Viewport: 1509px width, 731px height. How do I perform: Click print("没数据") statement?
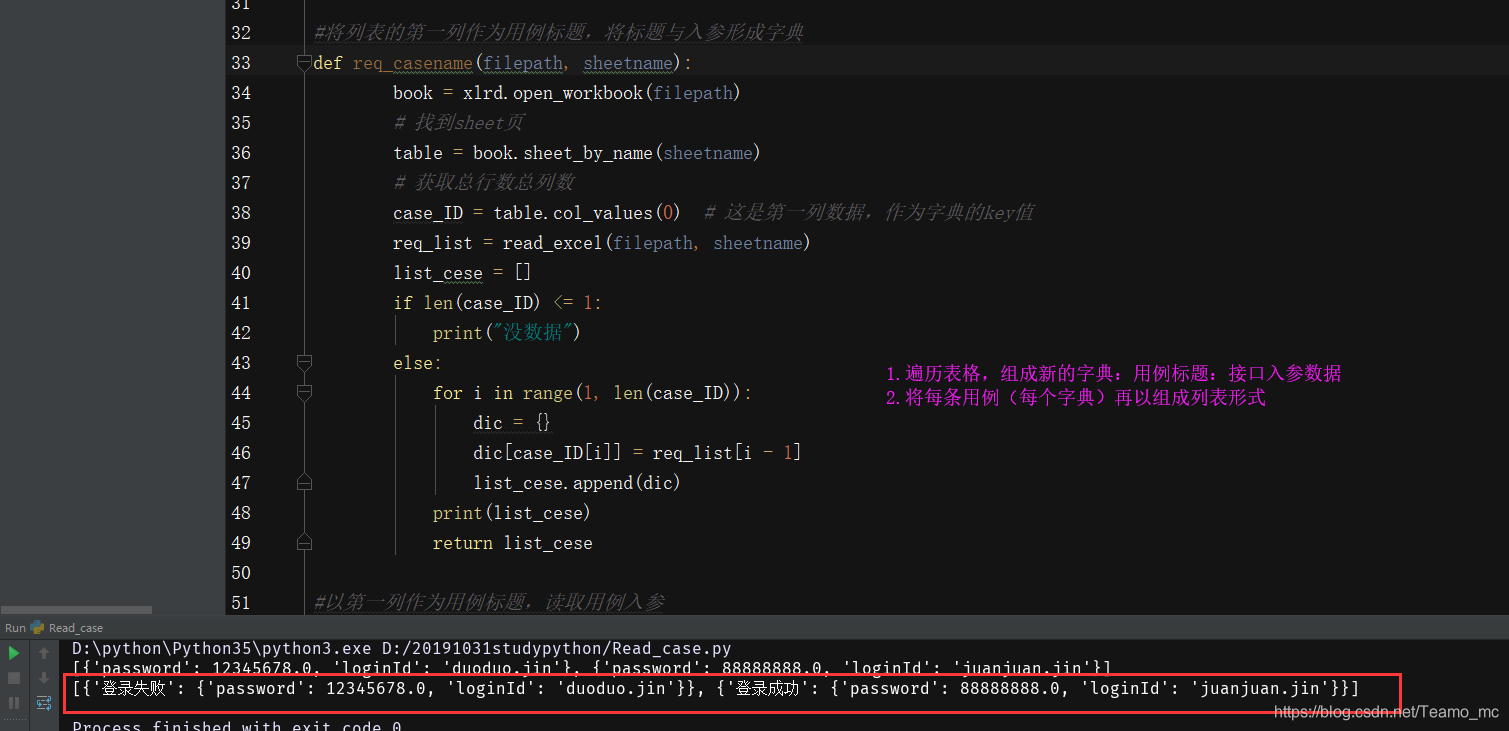tap(507, 333)
